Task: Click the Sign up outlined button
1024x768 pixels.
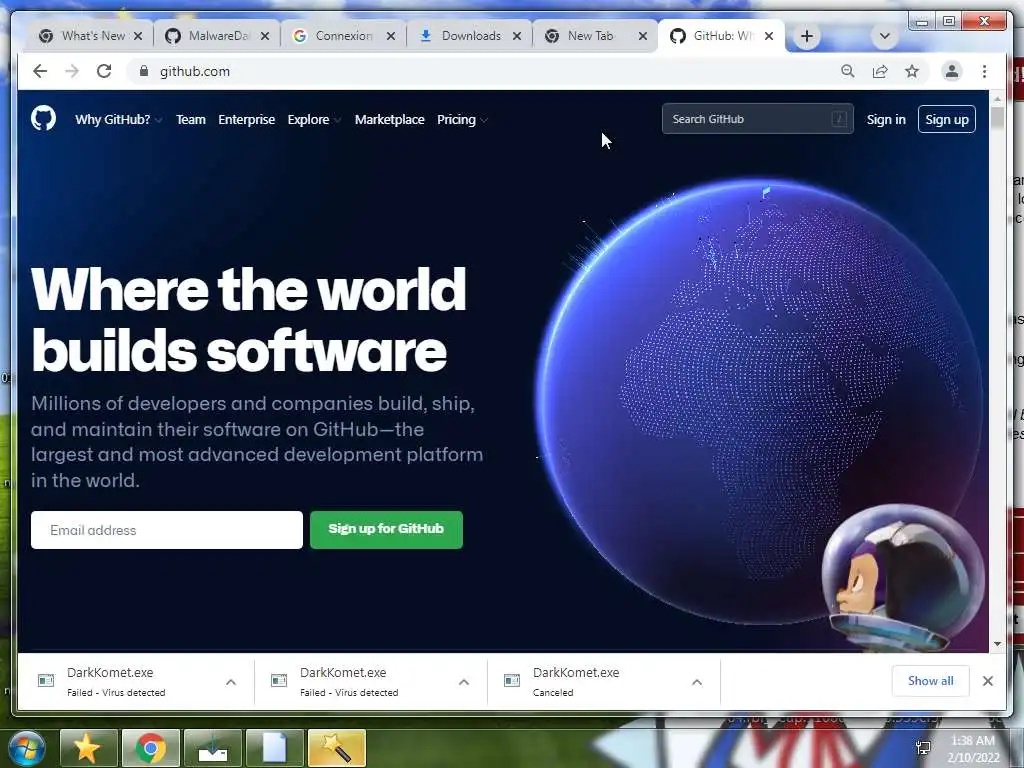Action: tap(946, 119)
